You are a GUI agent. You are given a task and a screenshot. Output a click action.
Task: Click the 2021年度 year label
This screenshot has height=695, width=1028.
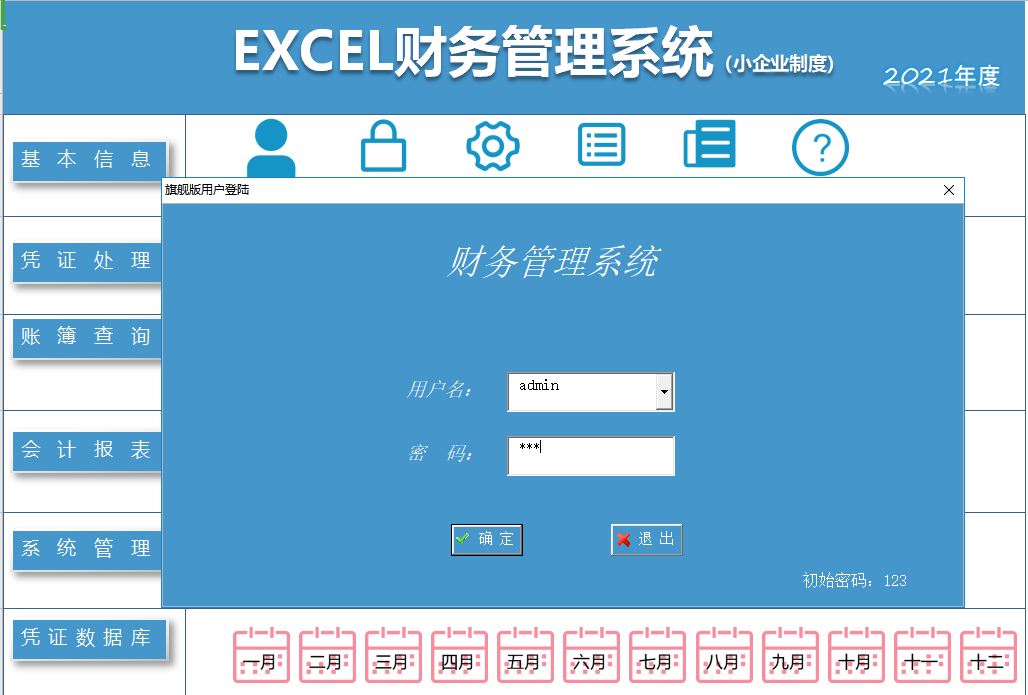(x=941, y=77)
